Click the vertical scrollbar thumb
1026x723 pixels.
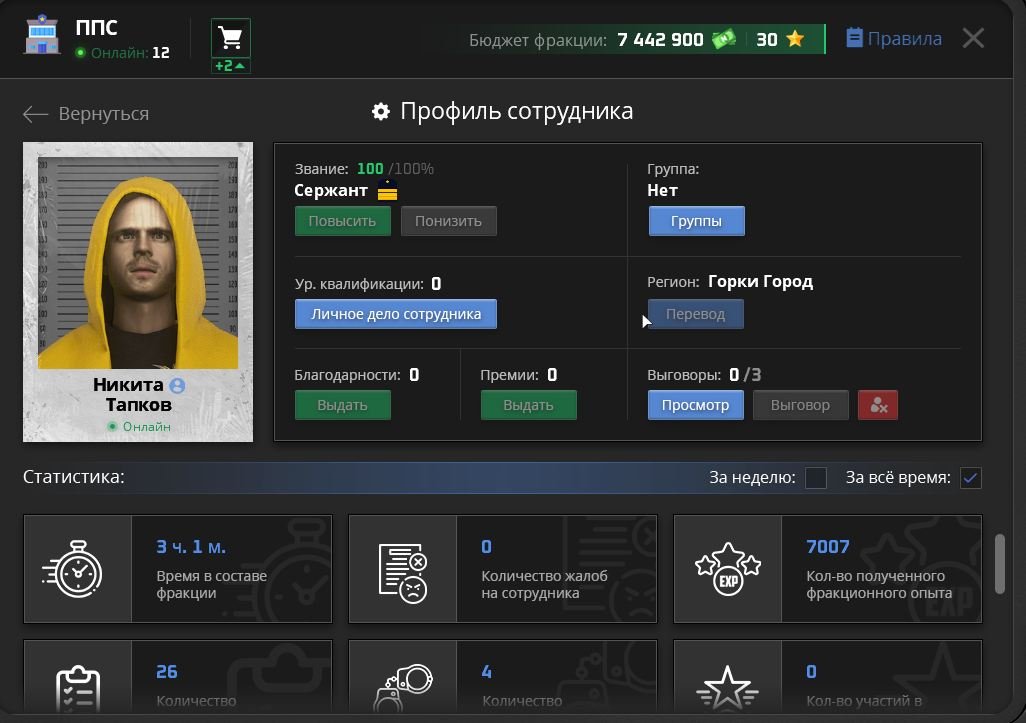[999, 564]
